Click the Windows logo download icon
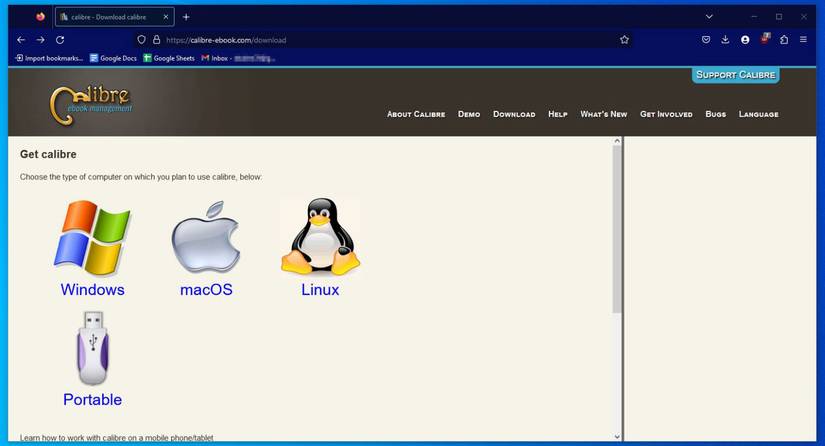This screenshot has height=446, width=825. click(x=93, y=238)
